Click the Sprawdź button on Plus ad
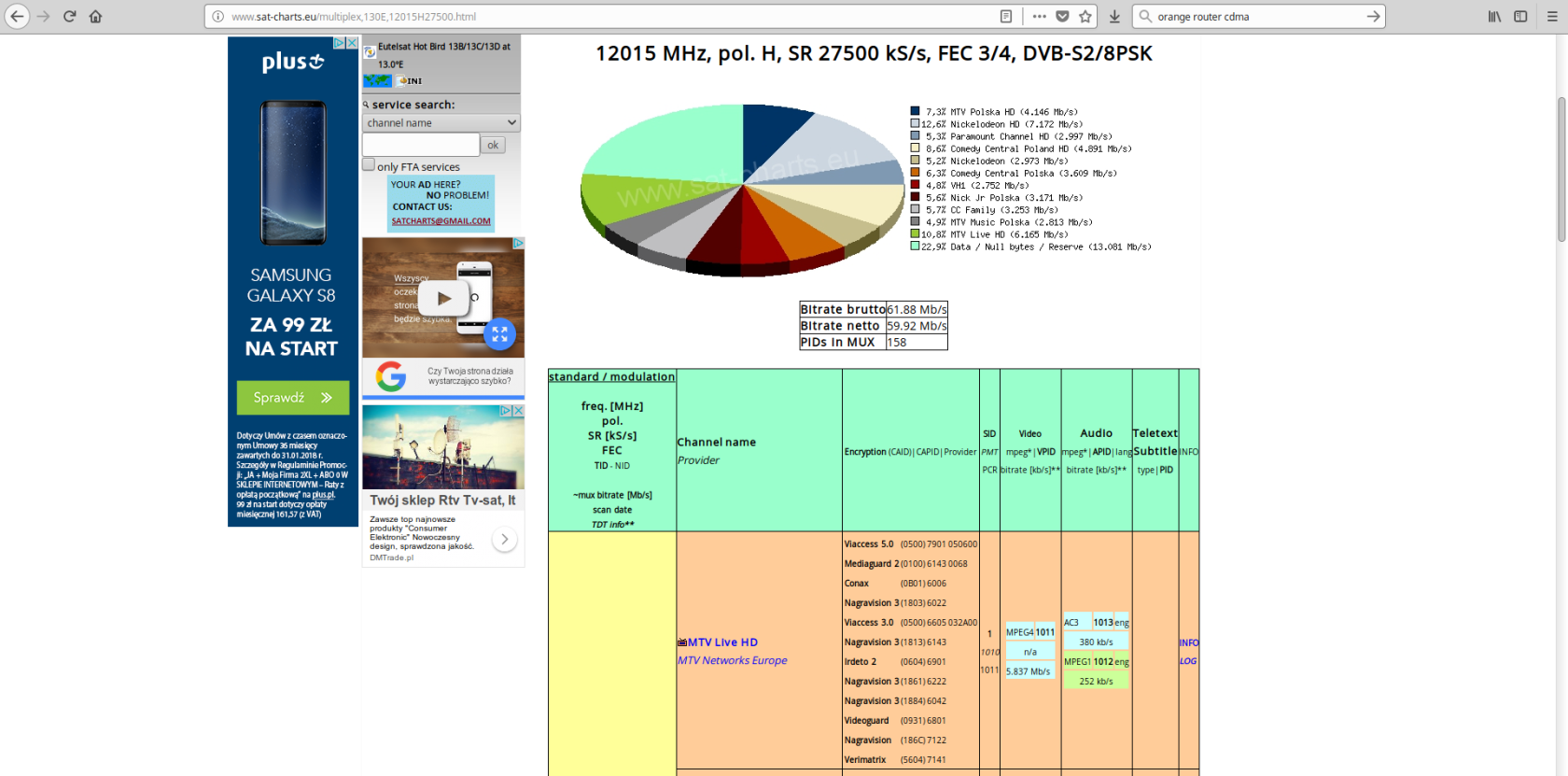Viewport: 1568px width, 776px height. tap(293, 398)
